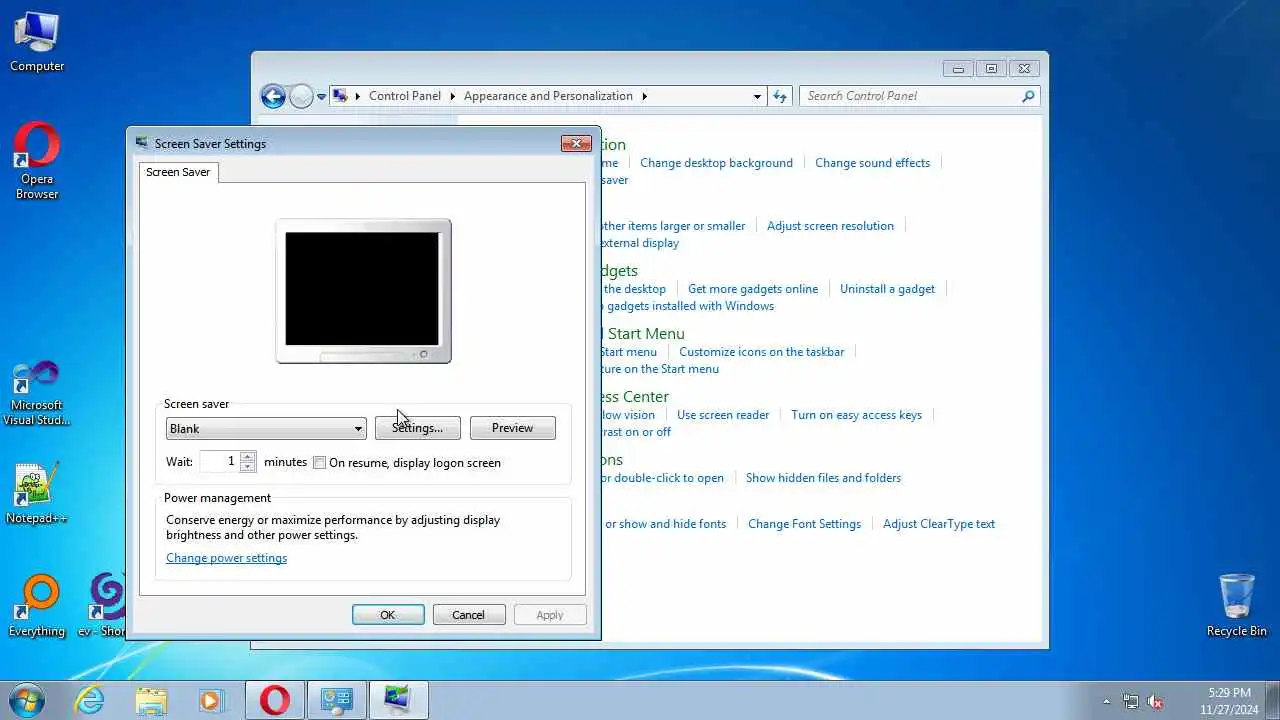Image resolution: width=1280 pixels, height=720 pixels.
Task: Minimize the Control Panel window
Action: [958, 69]
